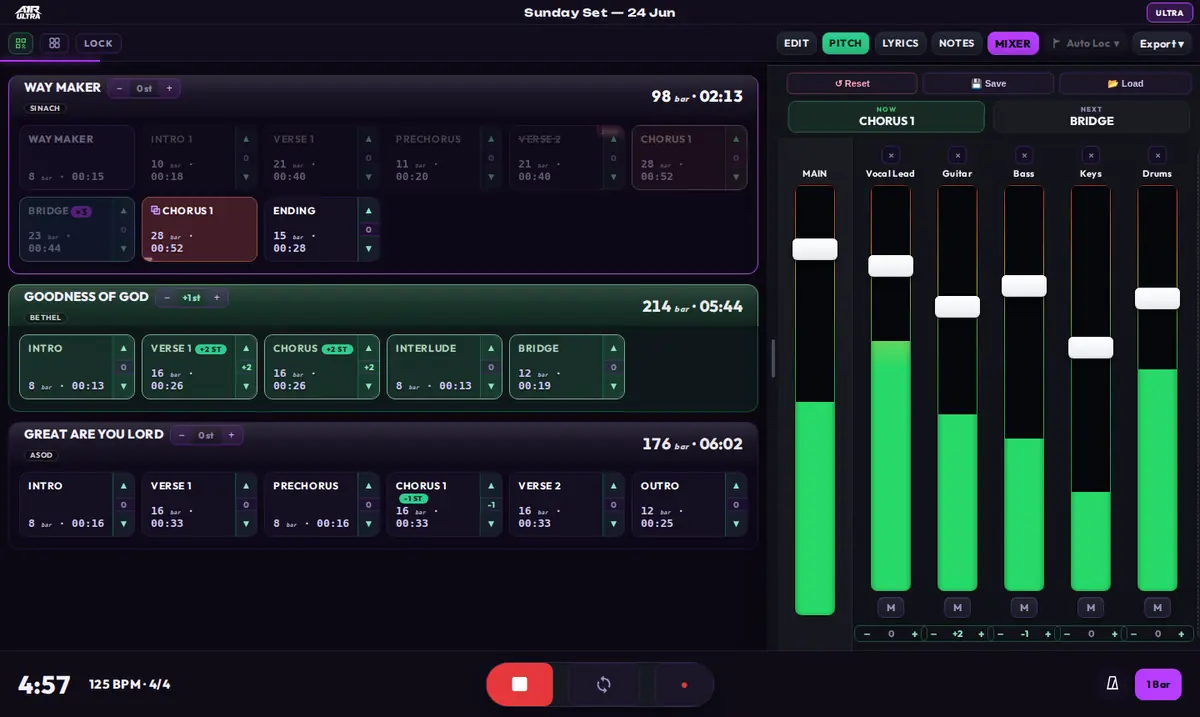Switch to the PITCH tab
The width and height of the screenshot is (1200, 717).
tap(846, 43)
